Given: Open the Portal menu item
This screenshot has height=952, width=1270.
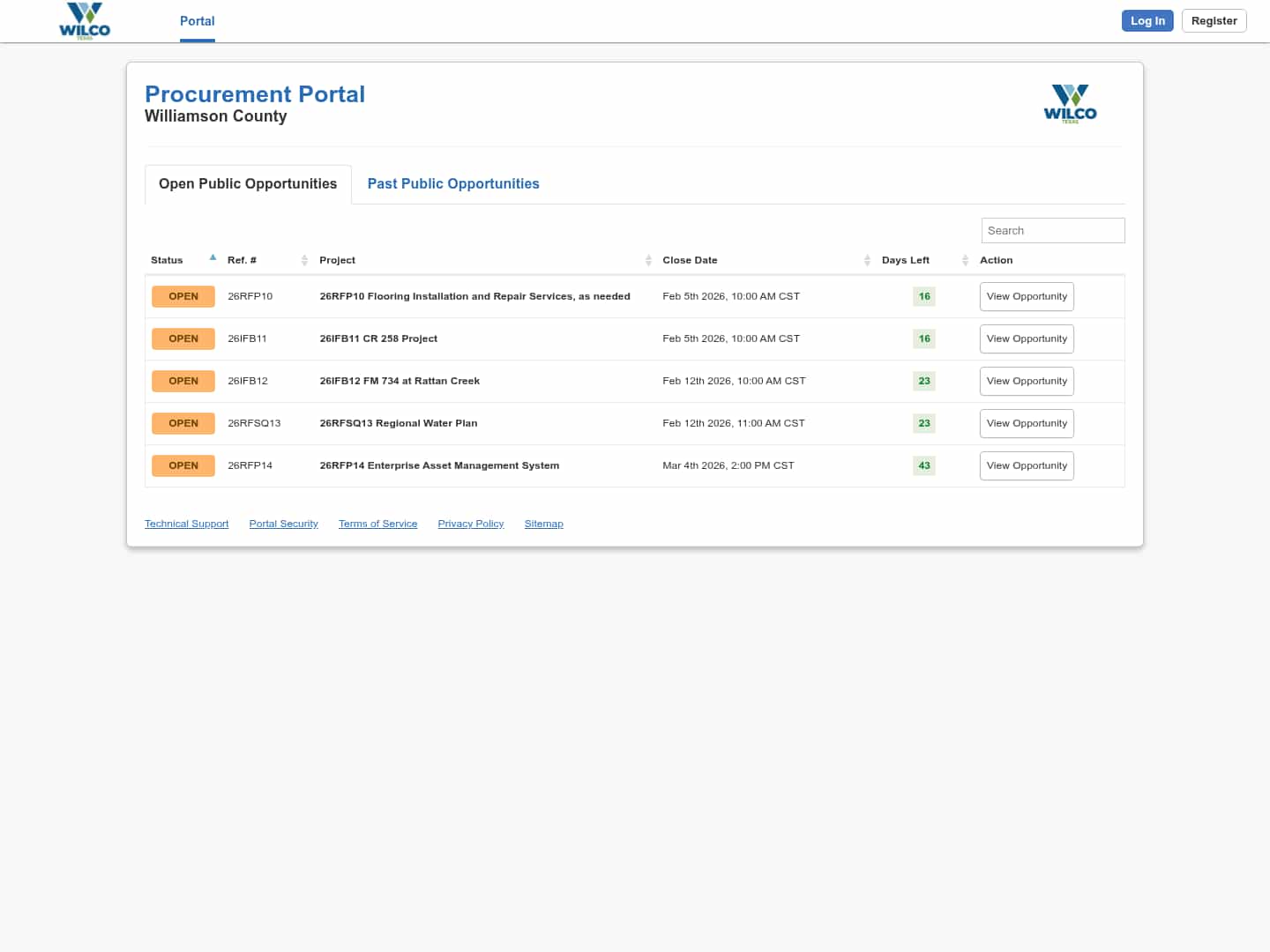Looking at the screenshot, I should tap(197, 21).
